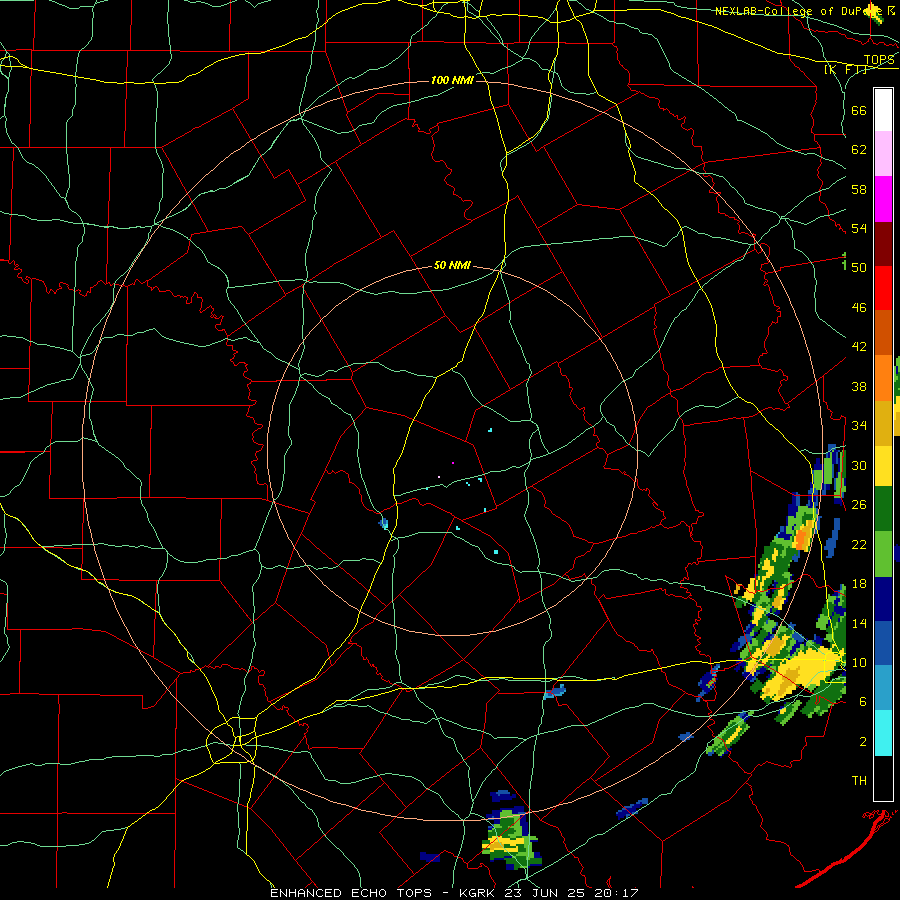Click the '26' legend value
Viewport: 900px width, 900px height.
pos(859,505)
